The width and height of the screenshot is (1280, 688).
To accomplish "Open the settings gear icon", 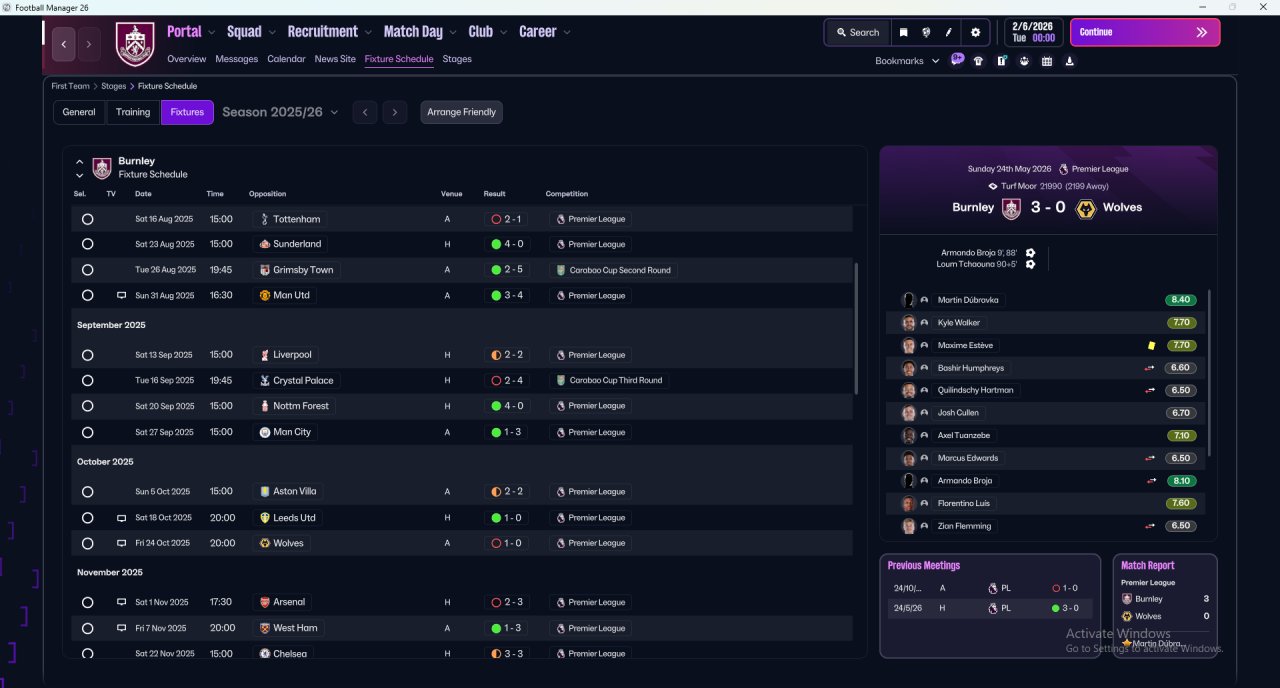I will coord(976,32).
